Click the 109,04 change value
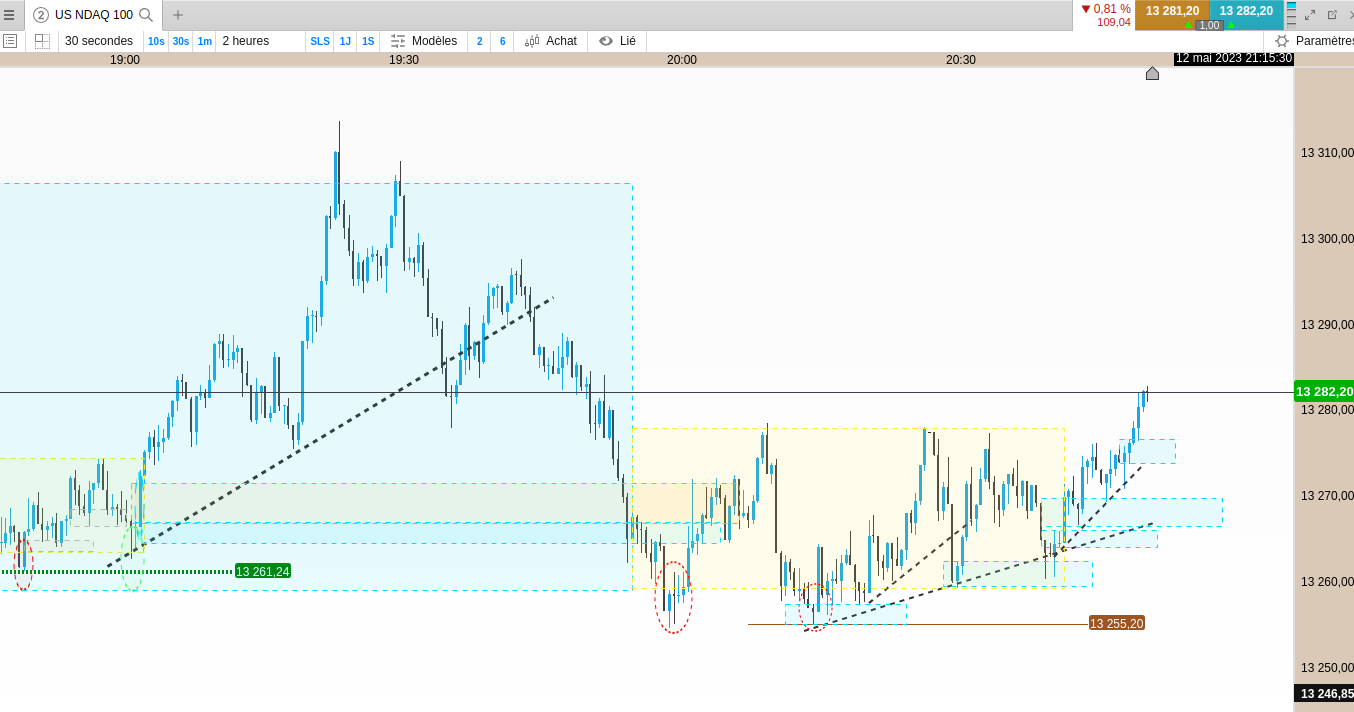Viewport: 1354px width, 712px height. (1114, 22)
